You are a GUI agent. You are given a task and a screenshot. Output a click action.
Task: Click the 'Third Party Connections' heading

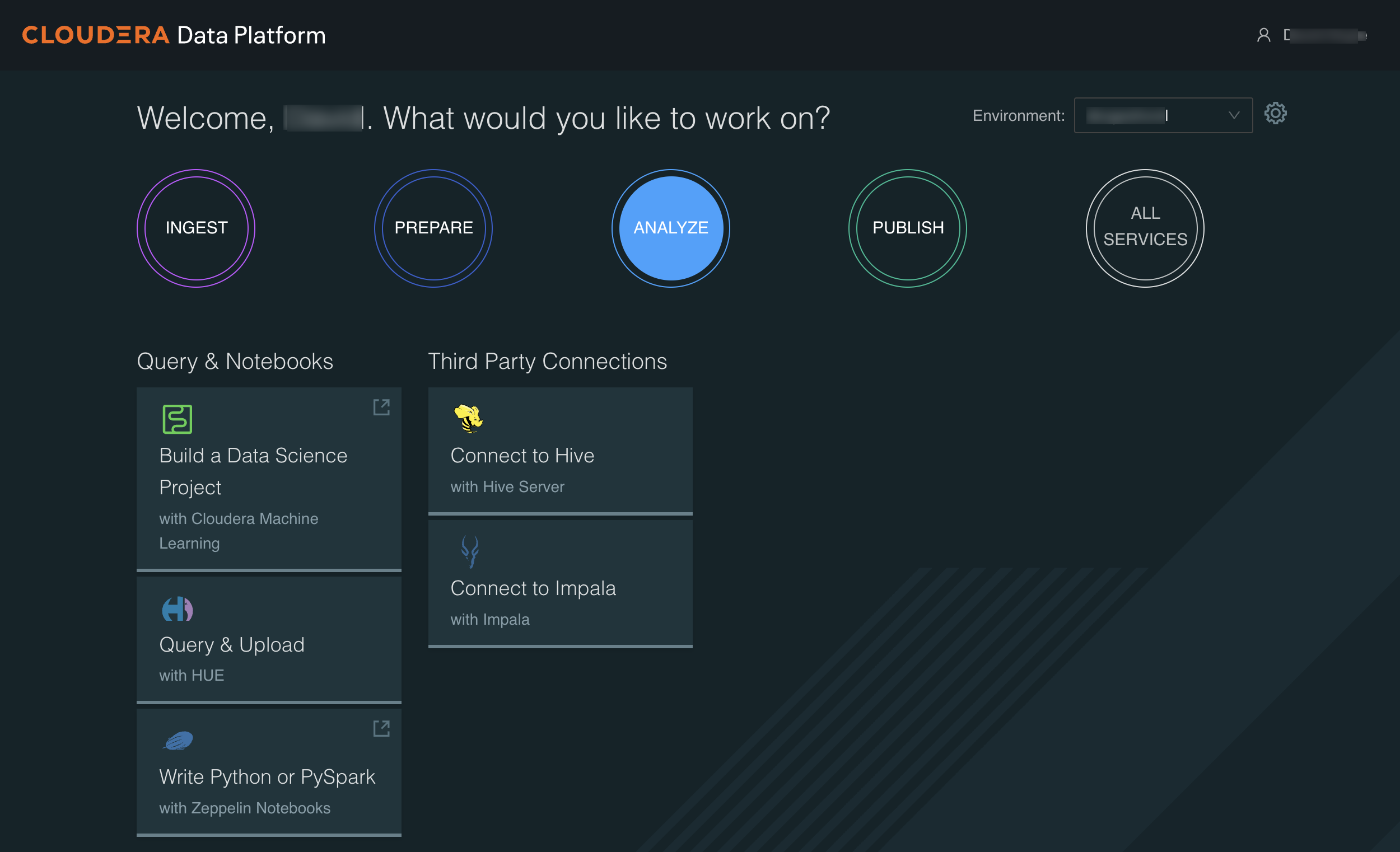tap(548, 361)
